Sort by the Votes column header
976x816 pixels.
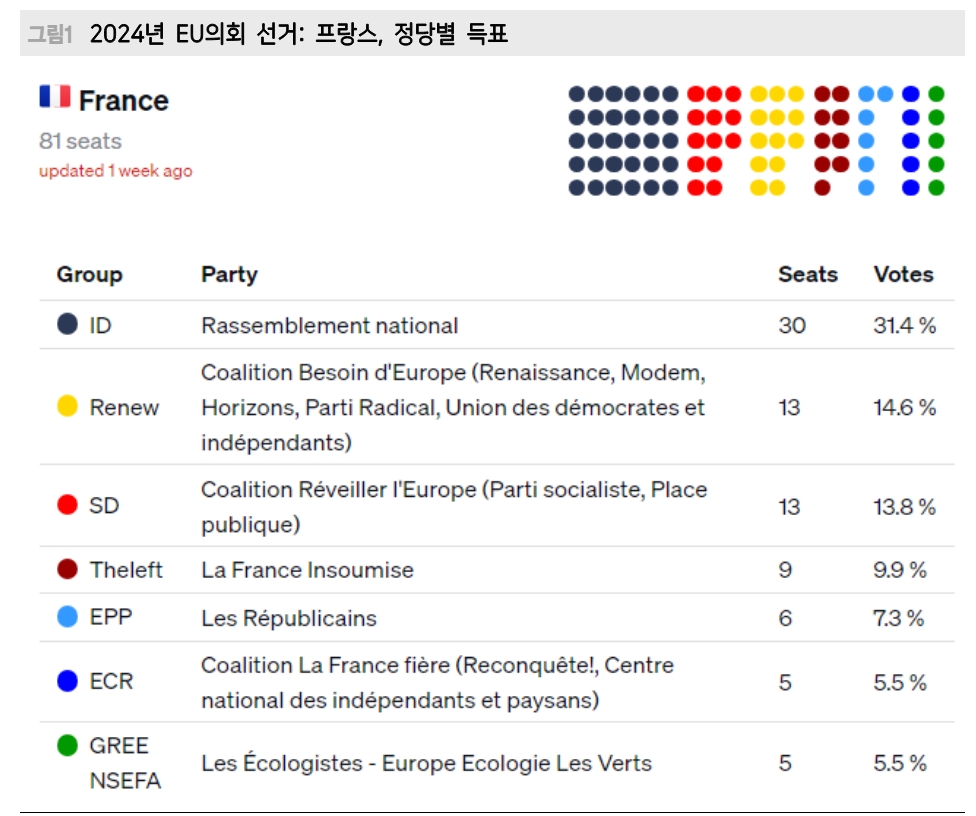click(x=903, y=274)
